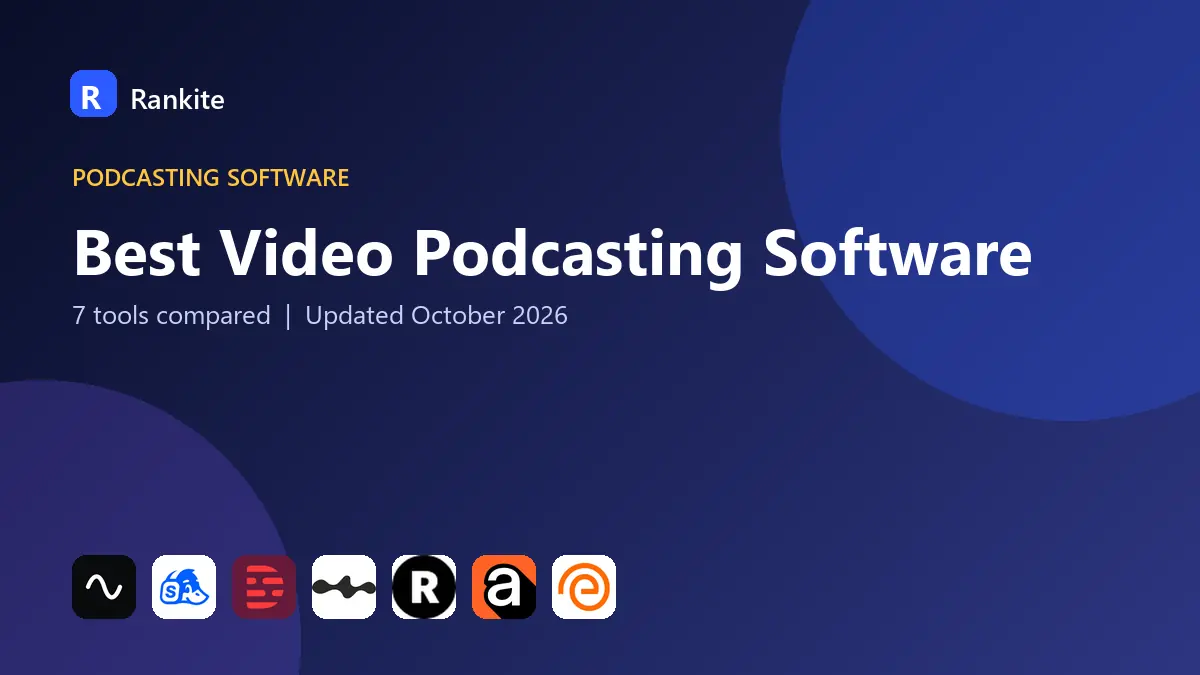Click the blue animal mascot tool icon
1200x675 pixels.
click(184, 587)
